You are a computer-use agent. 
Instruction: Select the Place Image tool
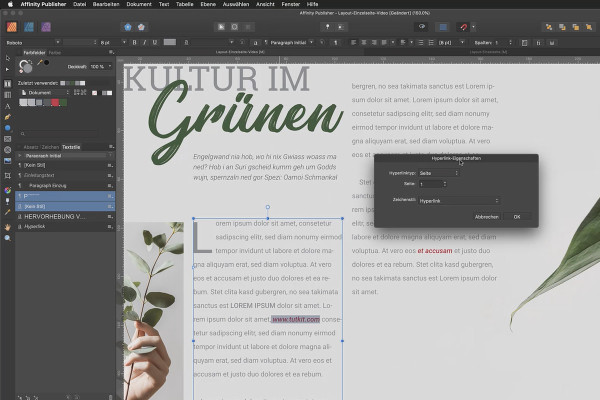point(7,161)
